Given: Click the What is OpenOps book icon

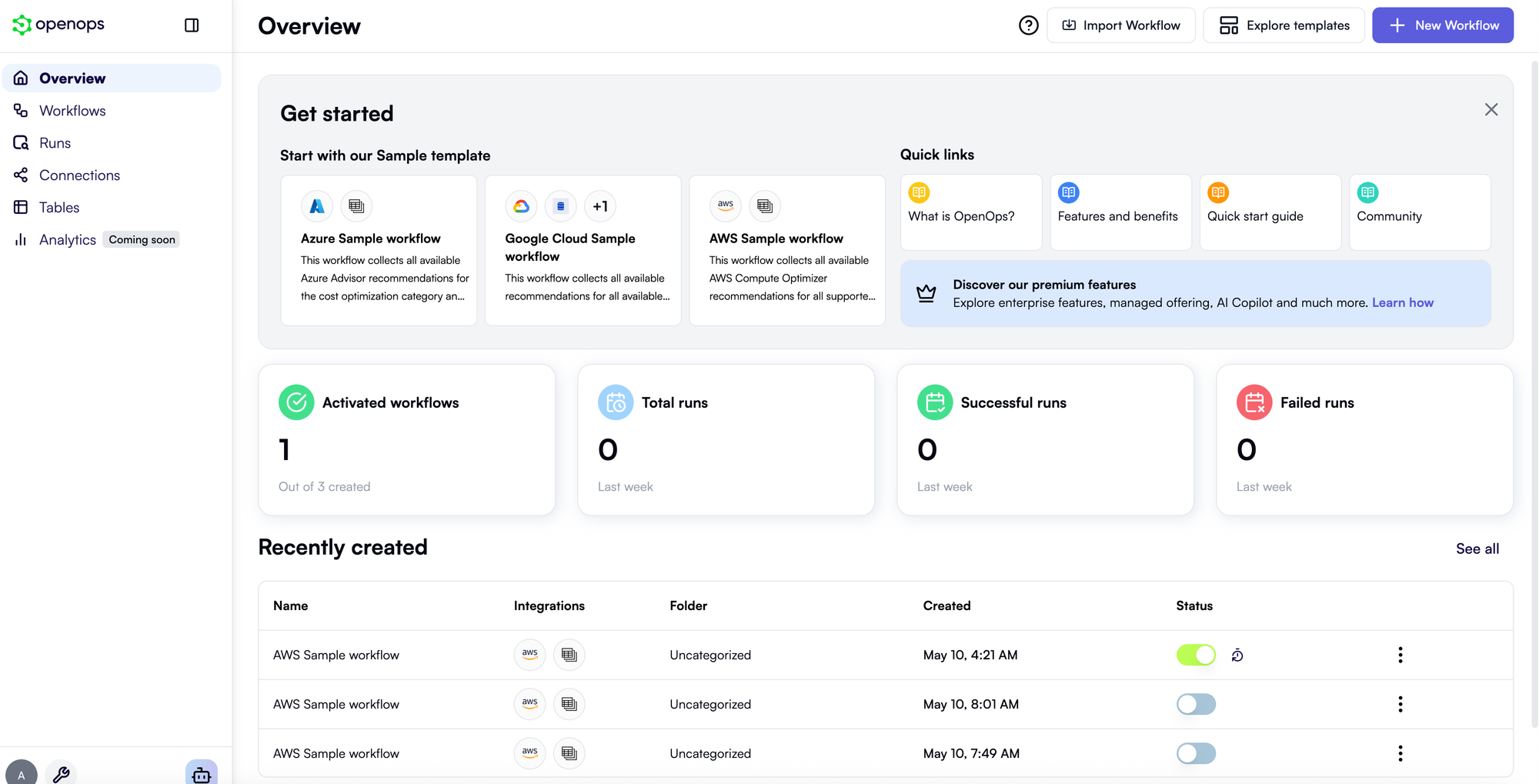Looking at the screenshot, I should [919, 192].
